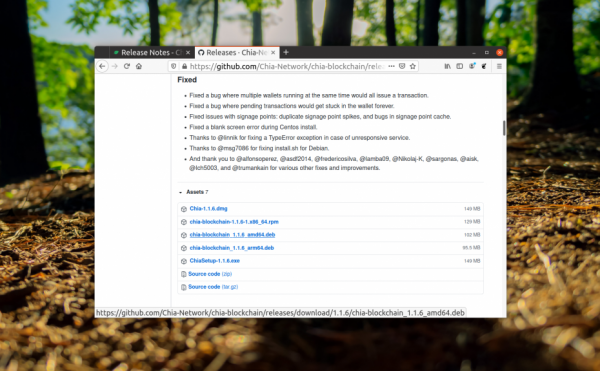Click text 'Fixed a blank screen error during Centos install.'
This screenshot has height=371, width=600.
point(253,127)
